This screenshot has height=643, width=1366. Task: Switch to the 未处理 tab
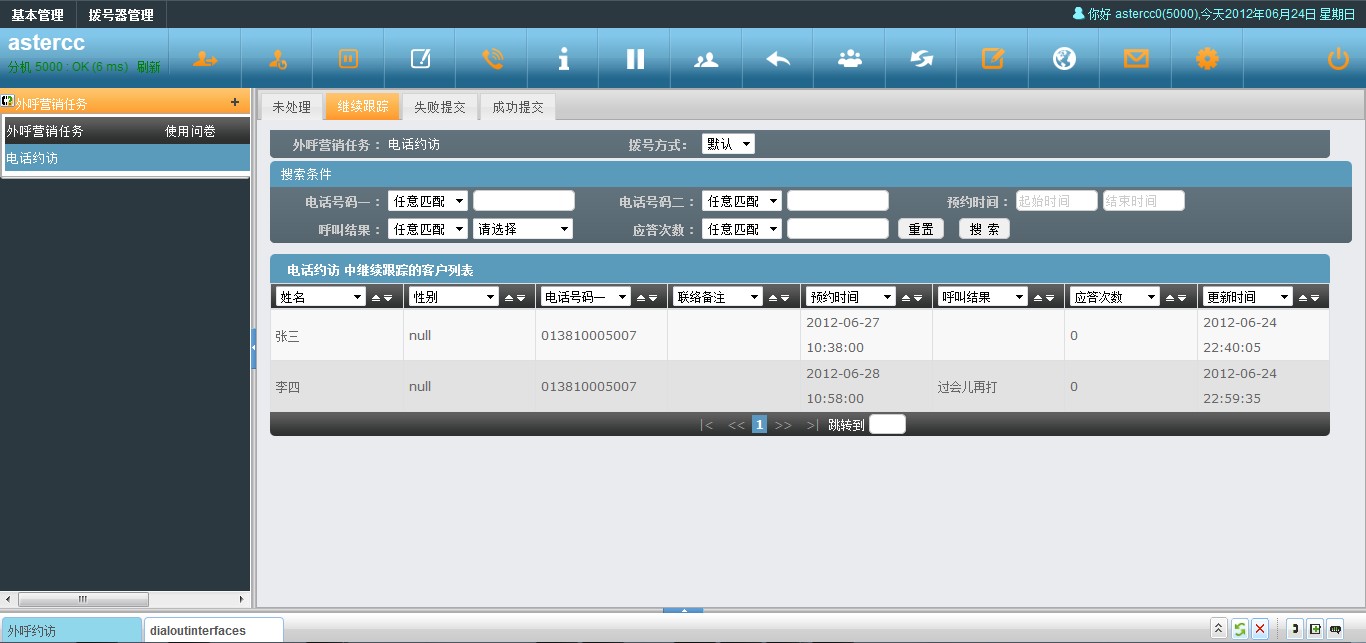[x=291, y=107]
